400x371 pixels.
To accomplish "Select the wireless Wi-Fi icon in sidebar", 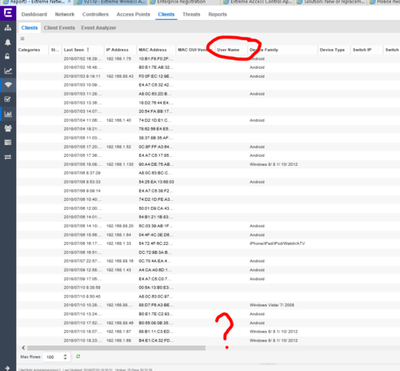I will tap(8, 85).
